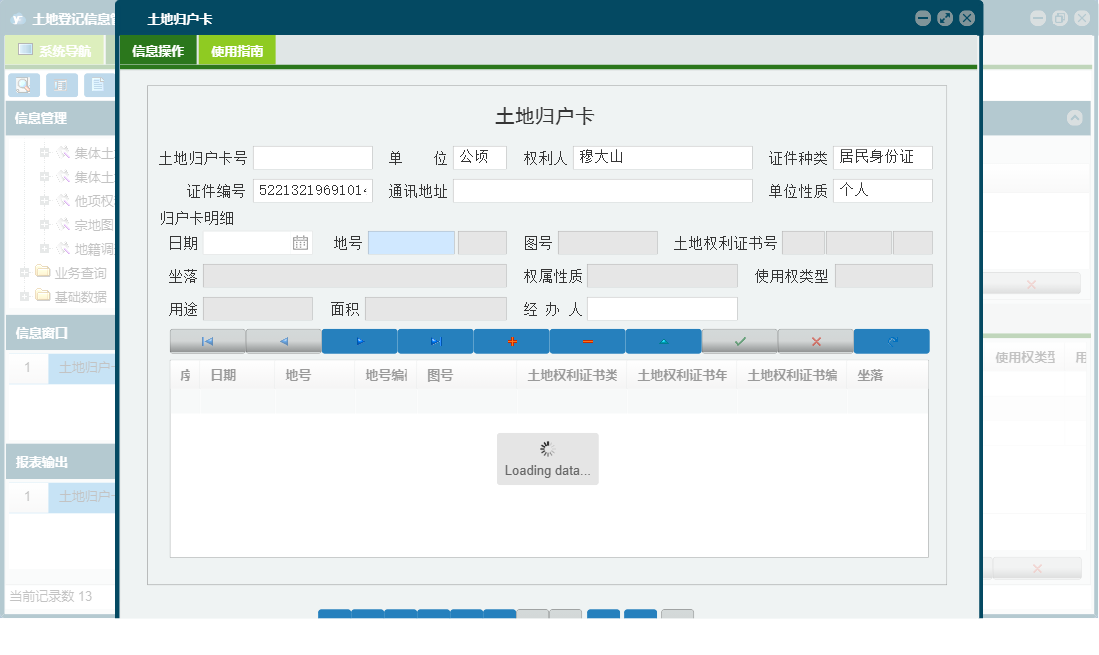Maximize the 土地归户卡 dialog
Screen dimensions: 1099x655
tap(945, 18)
